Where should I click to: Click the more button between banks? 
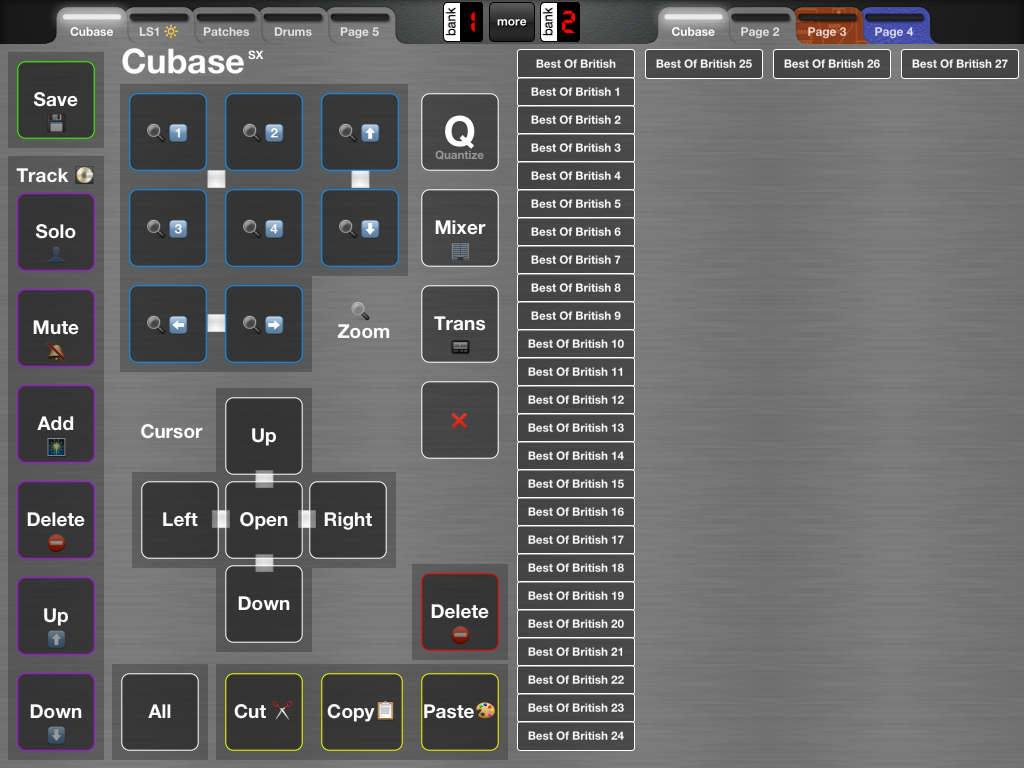(x=511, y=22)
